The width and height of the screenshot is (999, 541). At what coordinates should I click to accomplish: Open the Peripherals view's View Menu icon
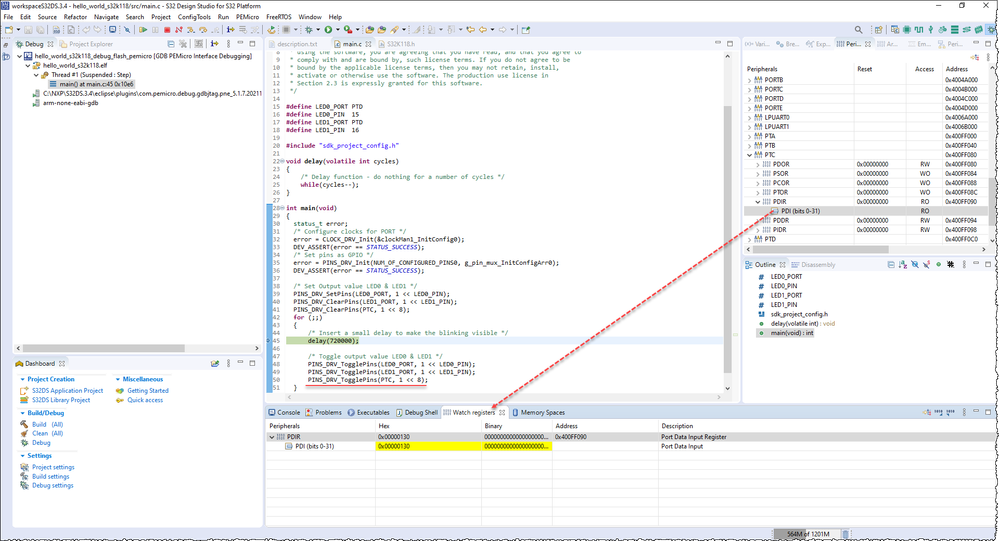pos(988,57)
